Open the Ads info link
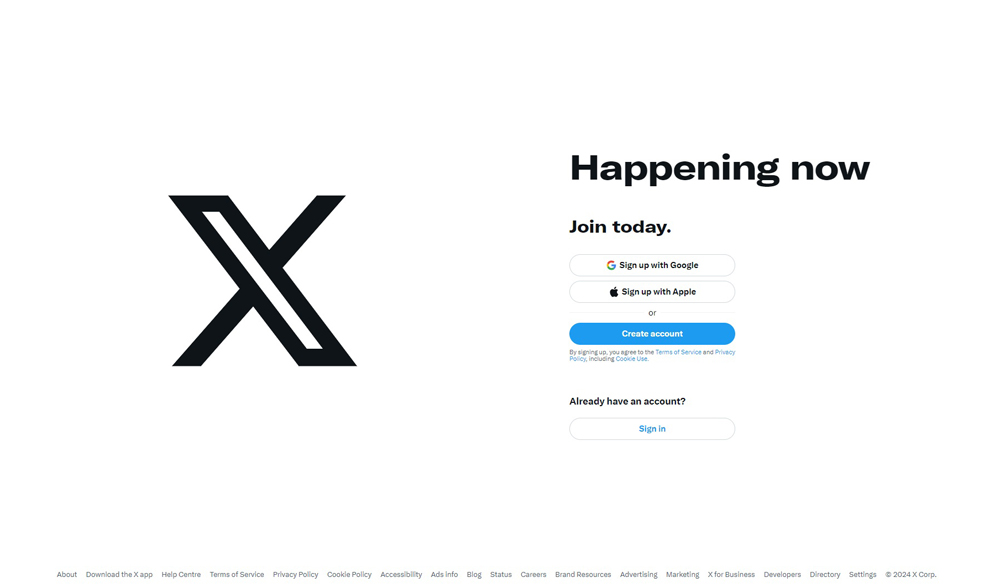1000x588 pixels. [x=444, y=575]
